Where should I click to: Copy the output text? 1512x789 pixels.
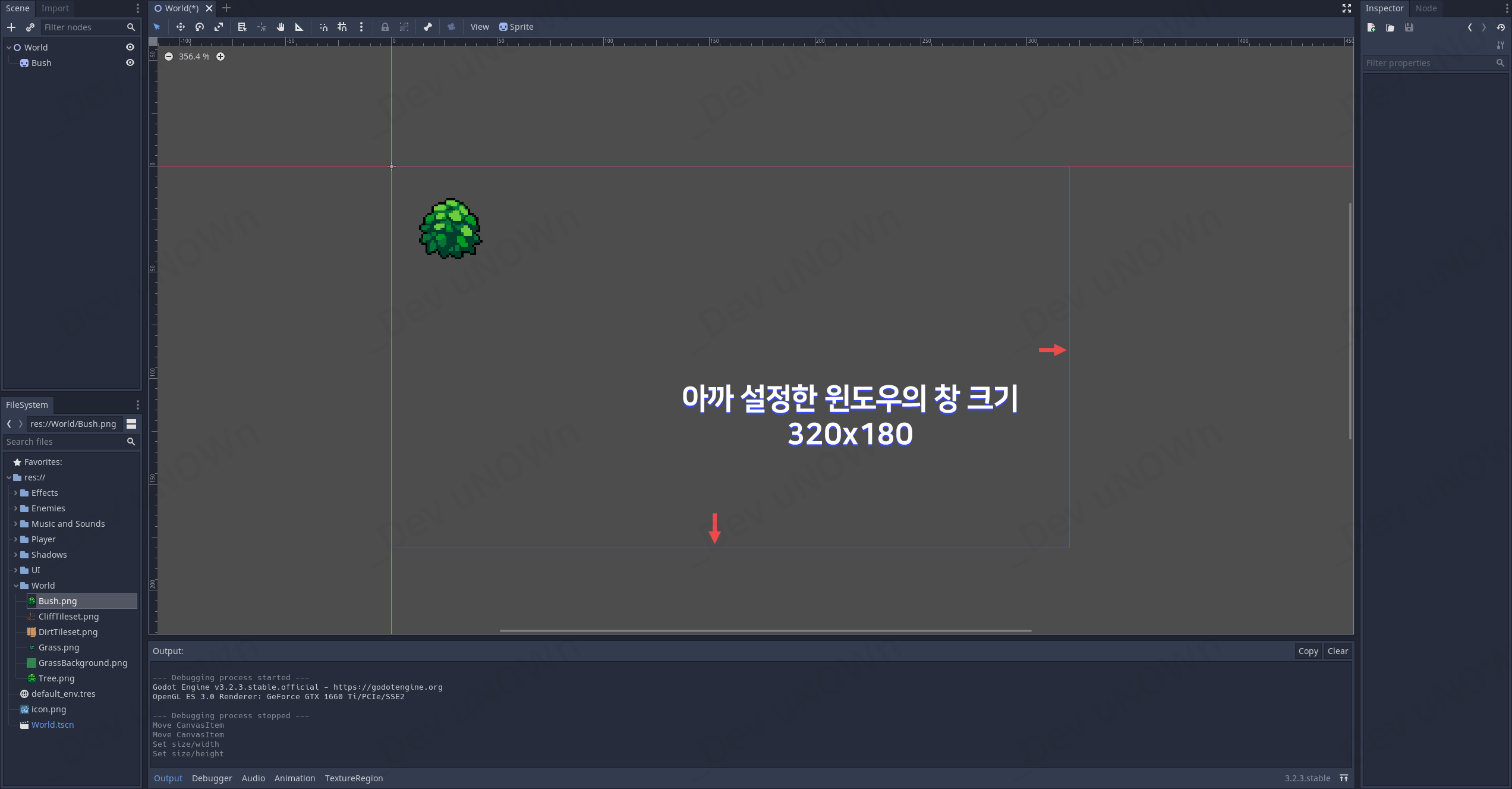pos(1308,651)
